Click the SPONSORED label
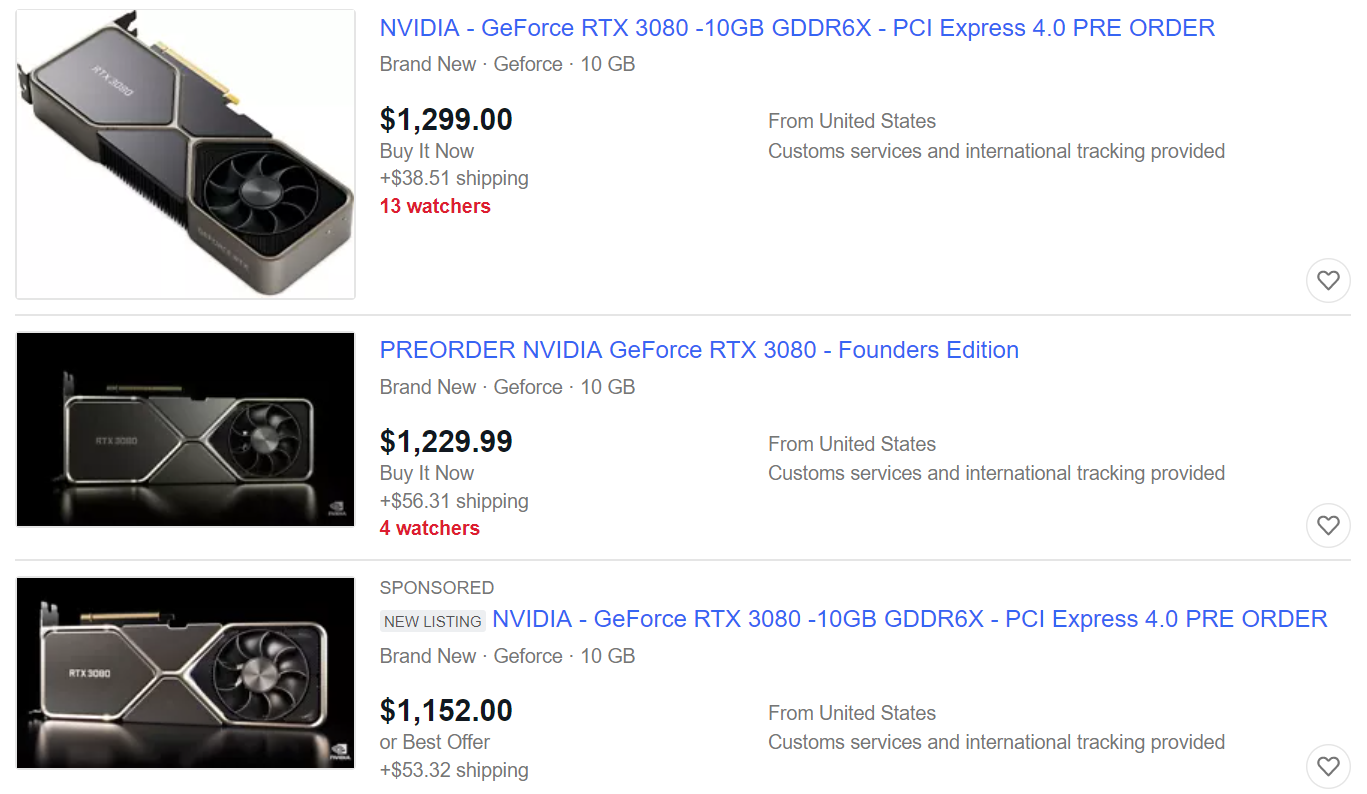The image size is (1367, 794). 437,588
